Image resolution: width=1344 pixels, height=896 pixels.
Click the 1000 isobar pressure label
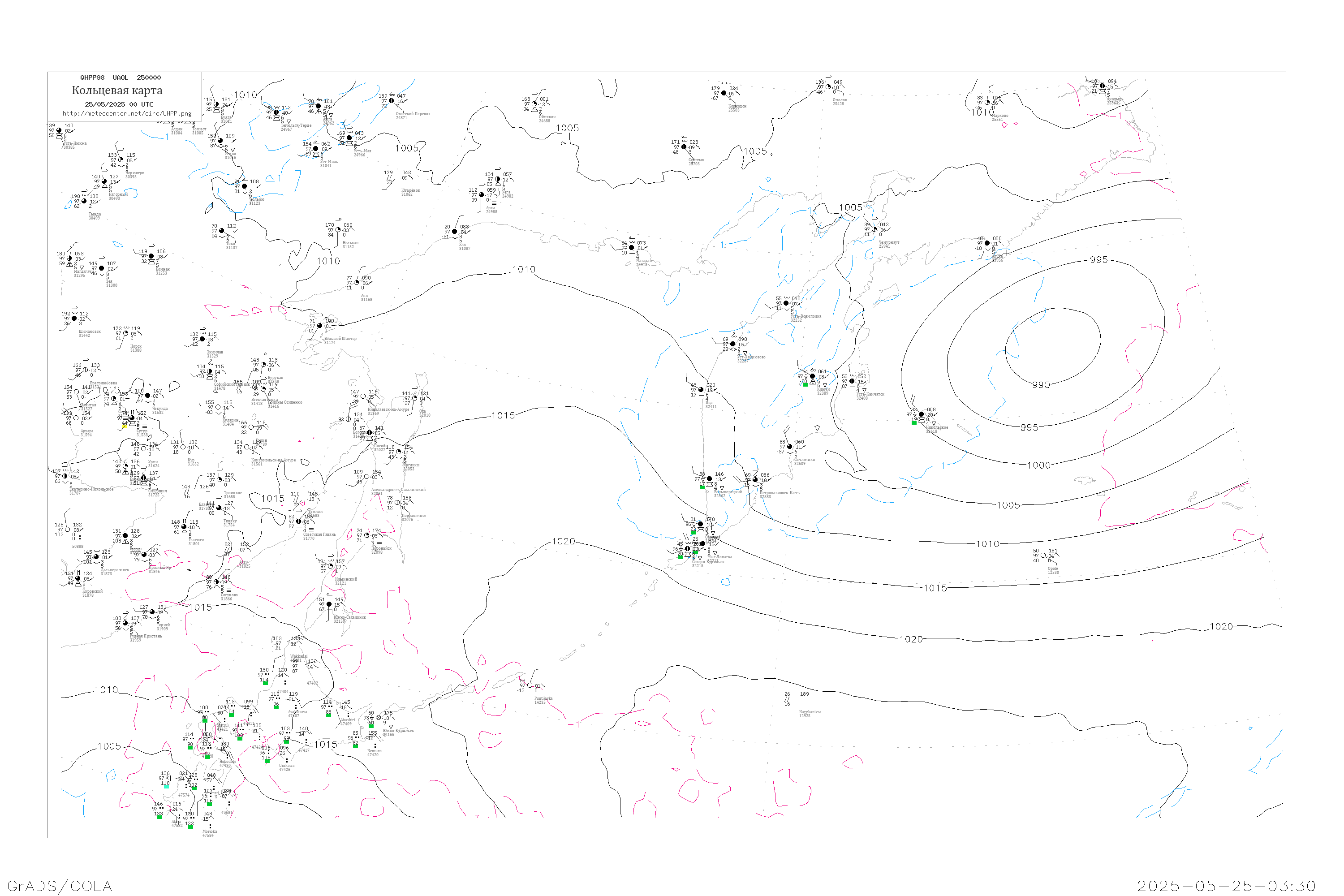1038,466
